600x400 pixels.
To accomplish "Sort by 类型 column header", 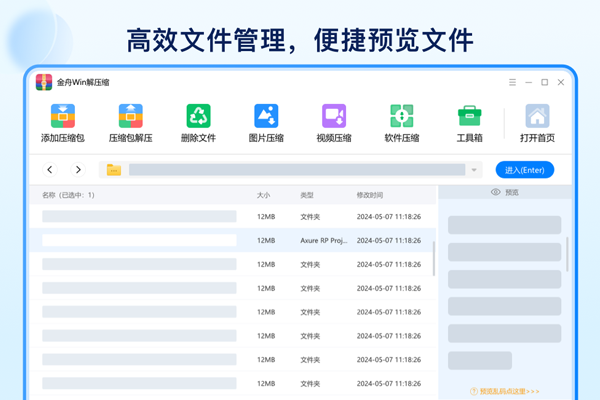I will [x=307, y=195].
